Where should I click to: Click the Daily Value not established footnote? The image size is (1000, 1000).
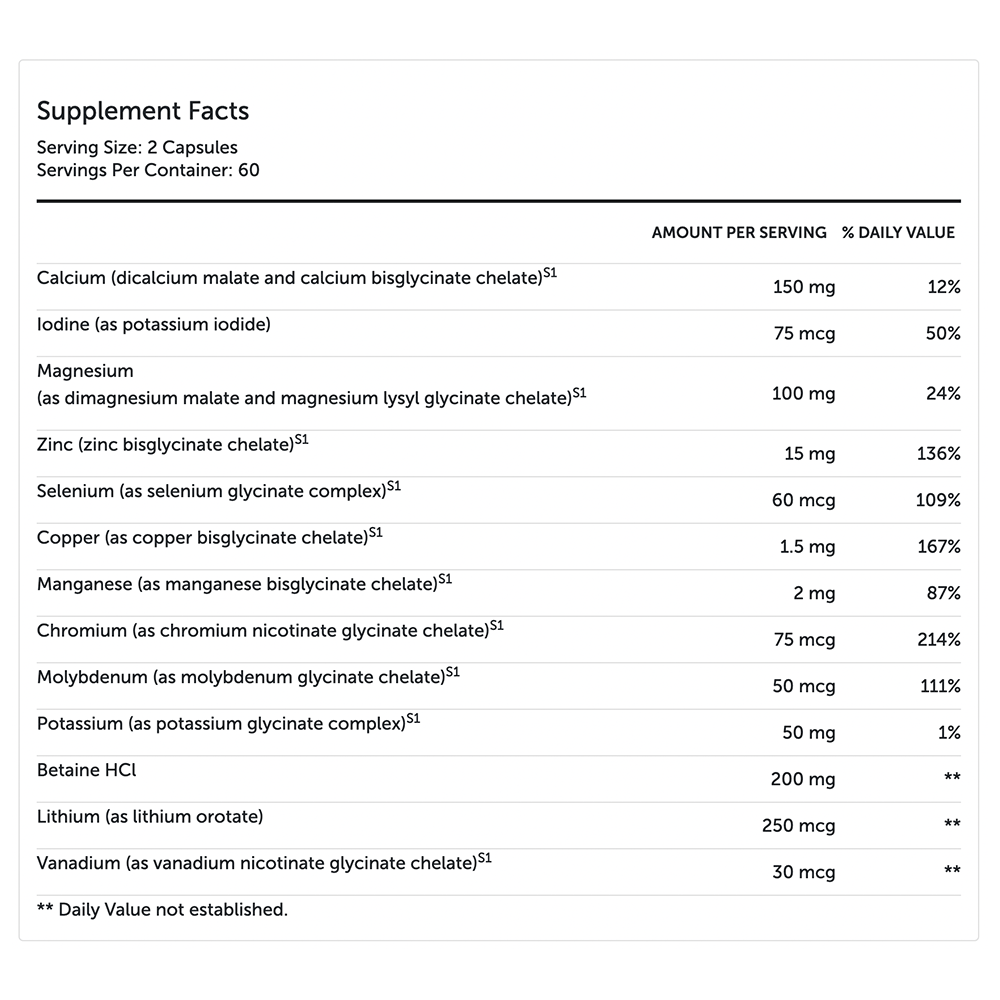162,910
